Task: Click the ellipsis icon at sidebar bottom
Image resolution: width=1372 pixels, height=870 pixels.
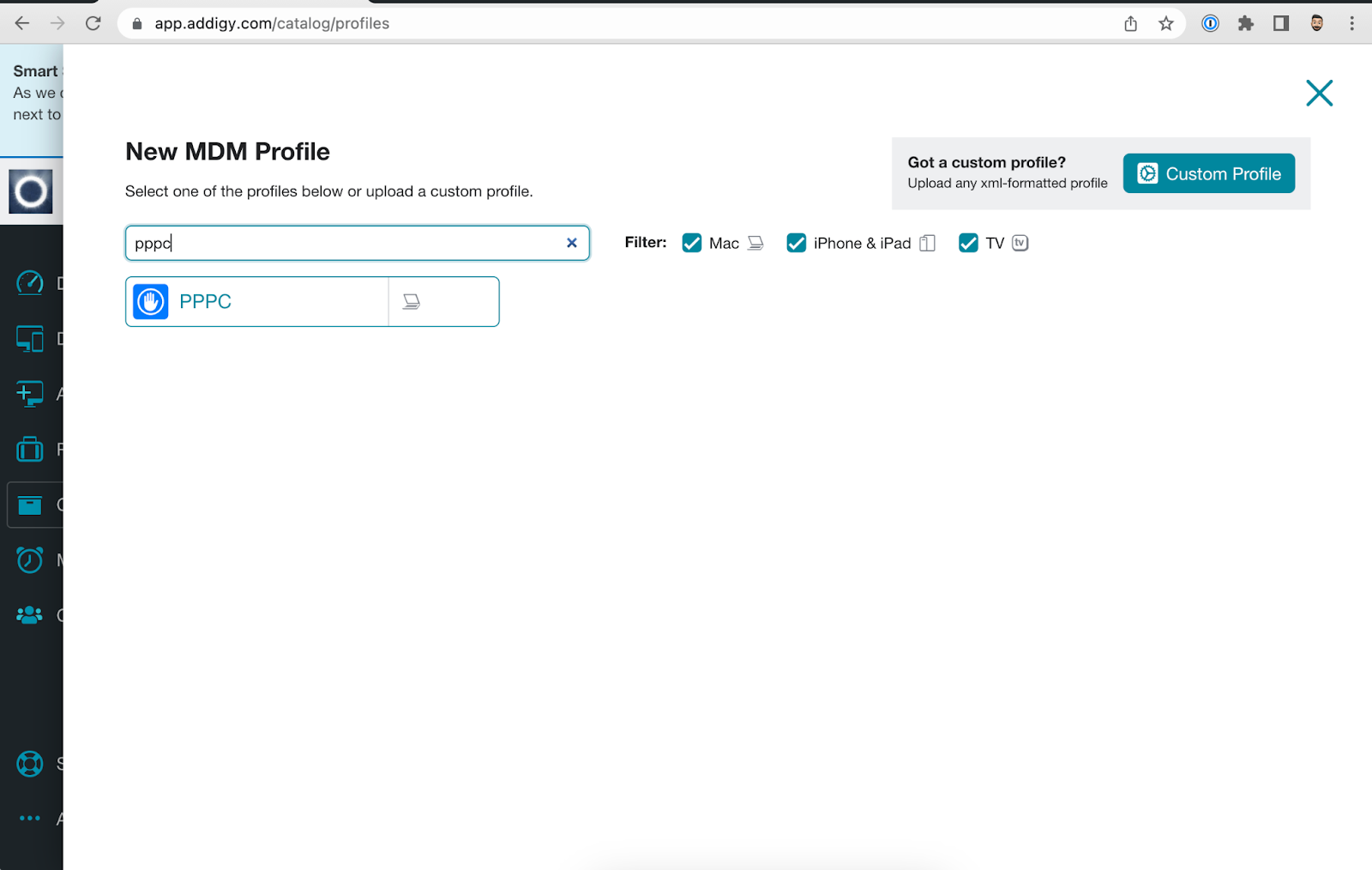Action: coord(29,818)
